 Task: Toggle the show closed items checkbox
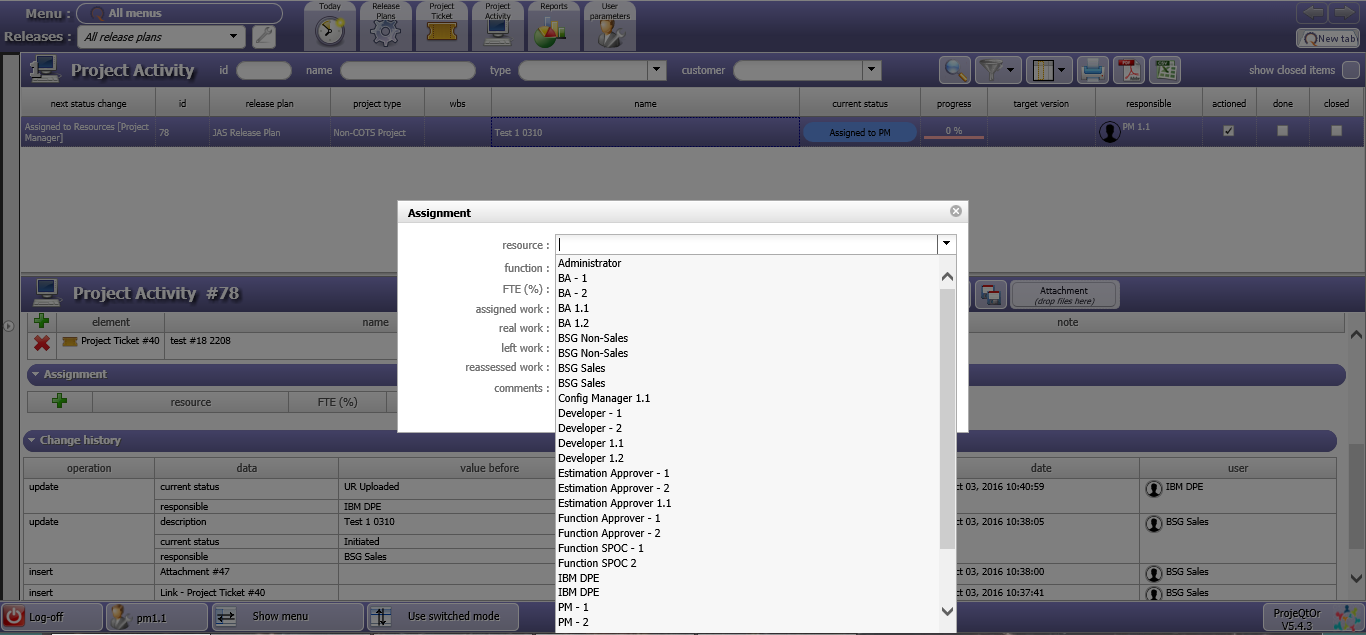1350,70
